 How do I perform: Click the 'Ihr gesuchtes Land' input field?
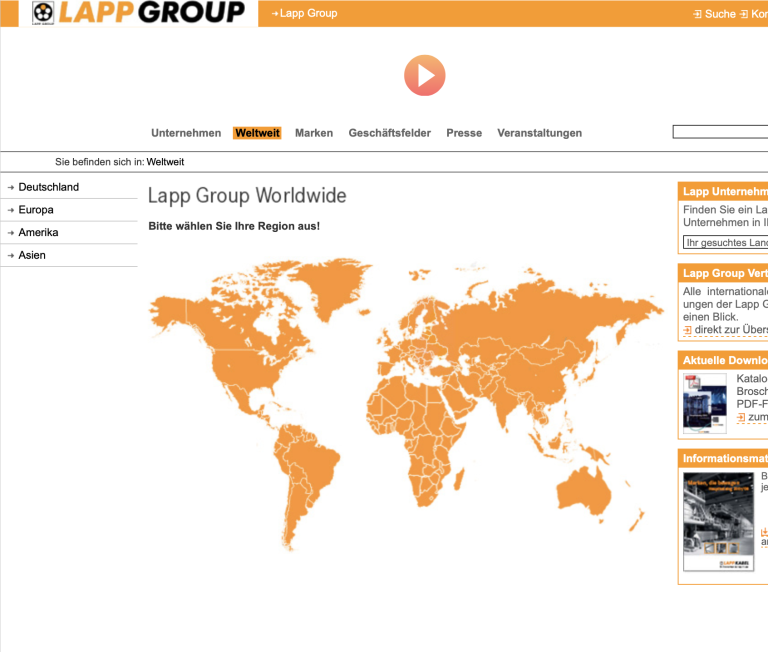[725, 242]
